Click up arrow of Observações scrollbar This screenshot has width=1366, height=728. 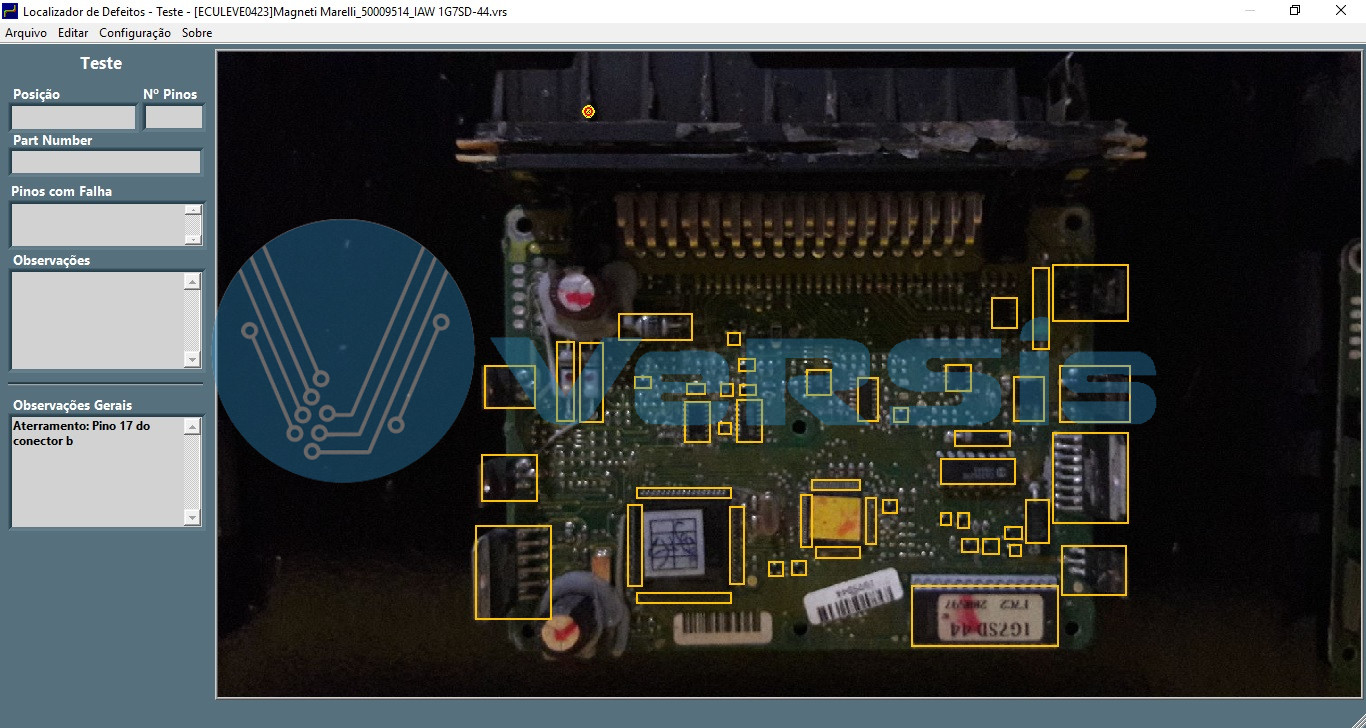point(193,281)
